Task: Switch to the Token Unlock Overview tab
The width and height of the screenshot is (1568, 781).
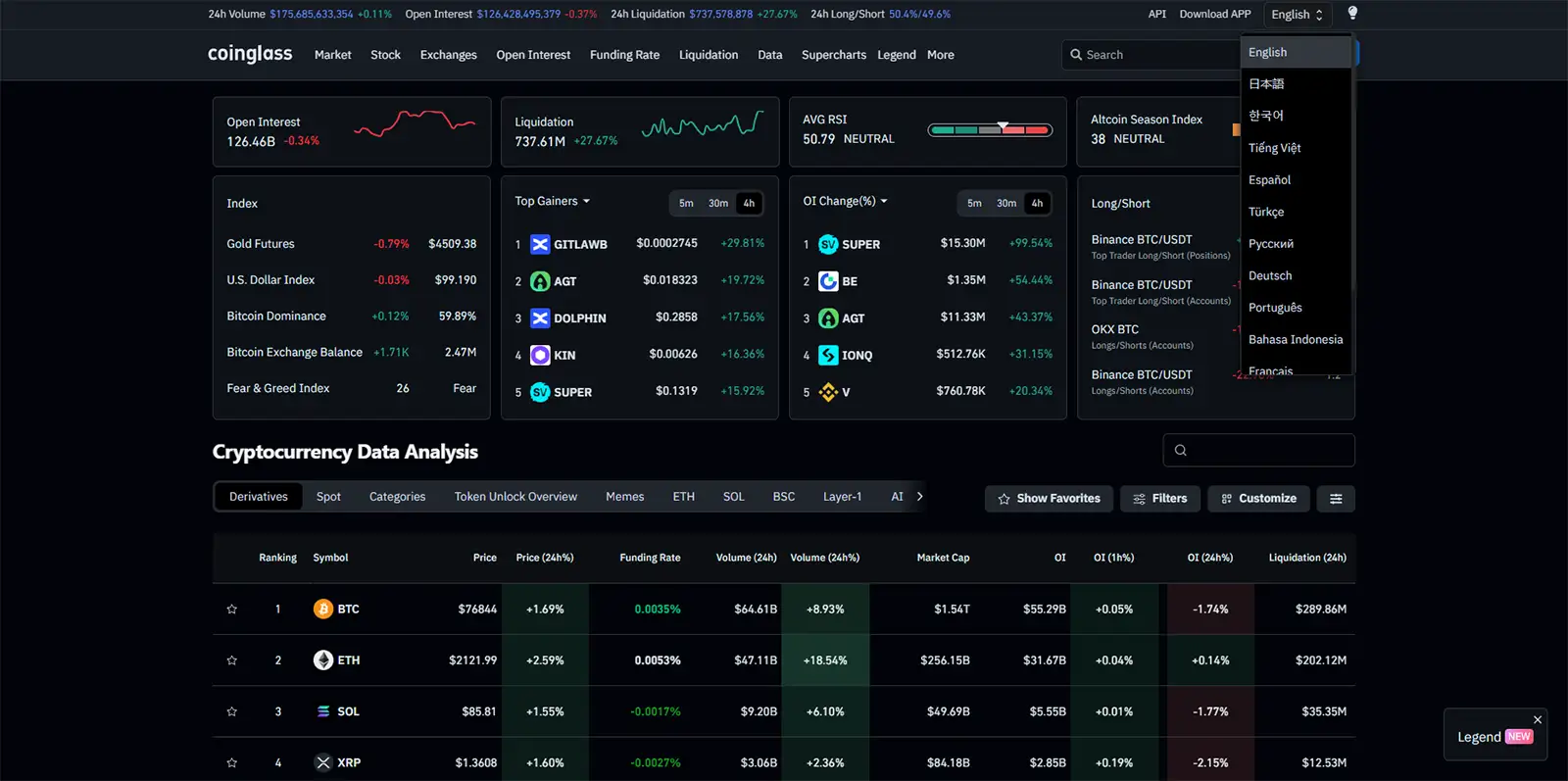Action: (515, 497)
